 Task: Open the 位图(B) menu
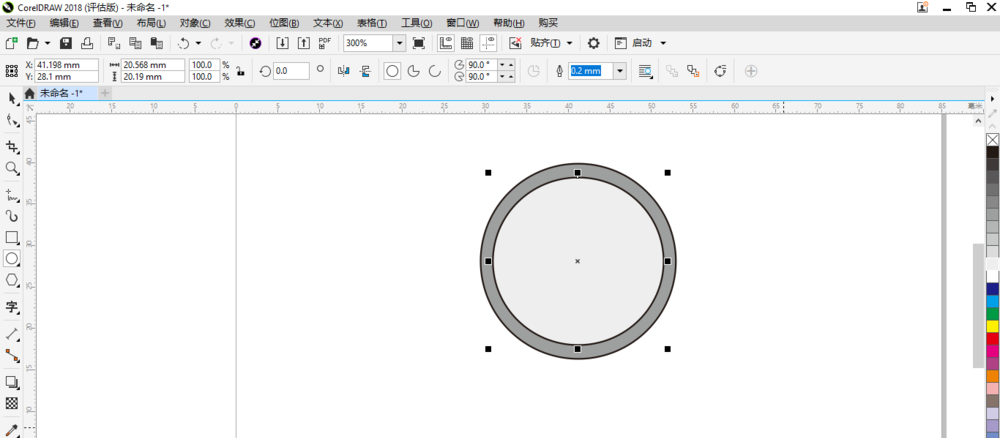click(284, 22)
